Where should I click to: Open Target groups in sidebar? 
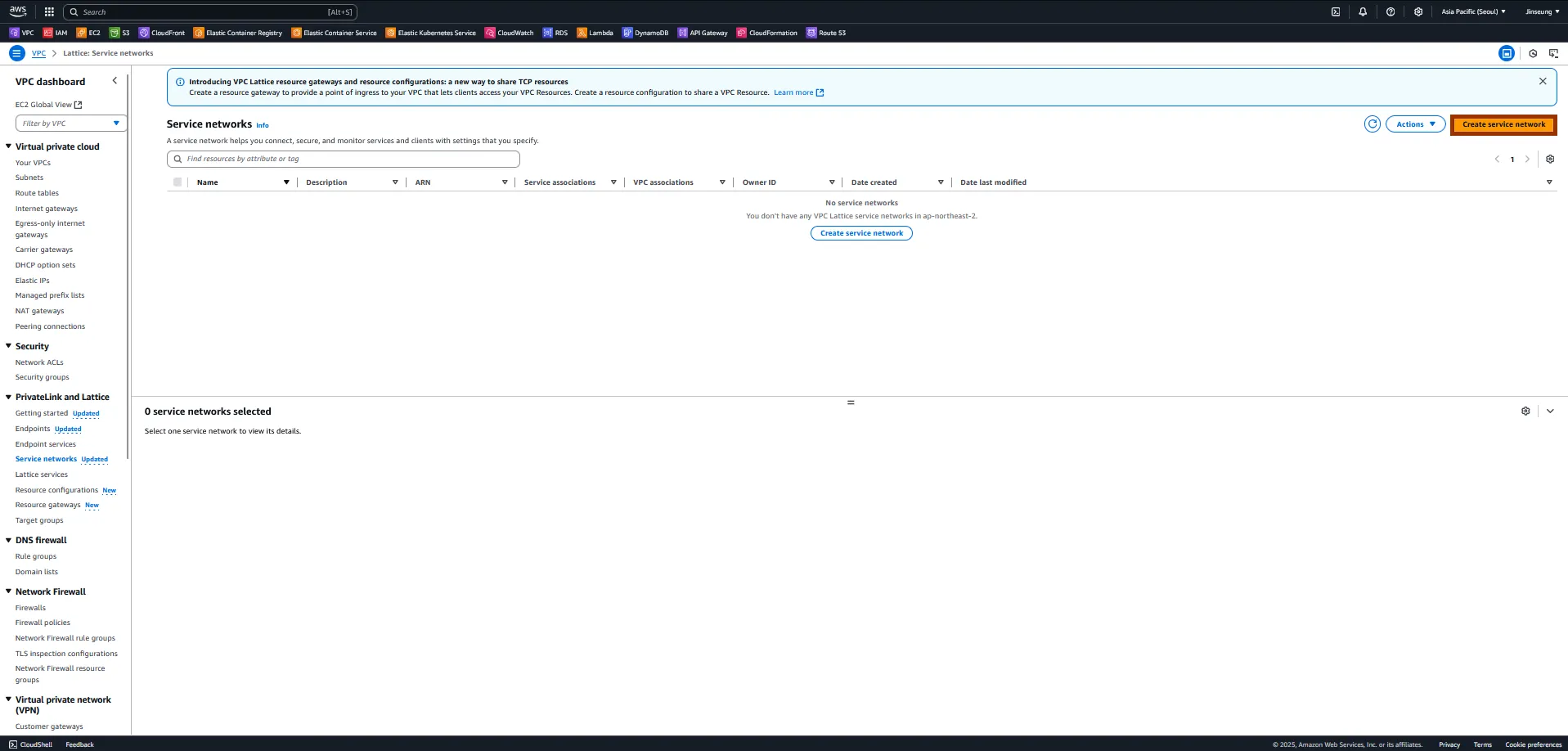pyautogui.click(x=39, y=520)
